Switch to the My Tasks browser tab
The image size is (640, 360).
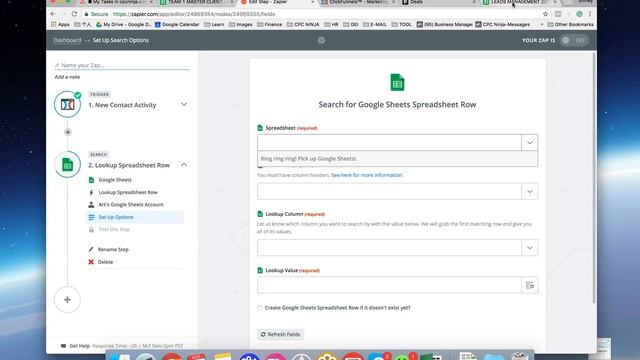118,2
